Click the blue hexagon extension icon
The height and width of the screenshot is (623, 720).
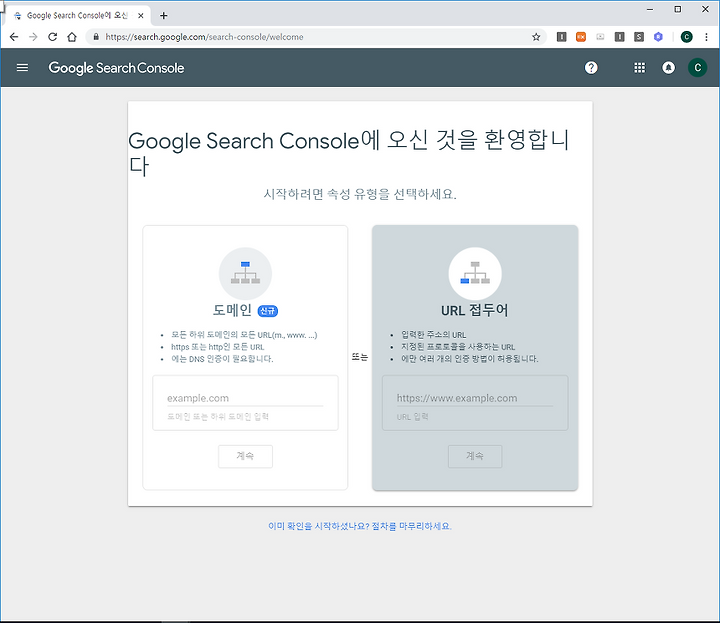point(658,37)
